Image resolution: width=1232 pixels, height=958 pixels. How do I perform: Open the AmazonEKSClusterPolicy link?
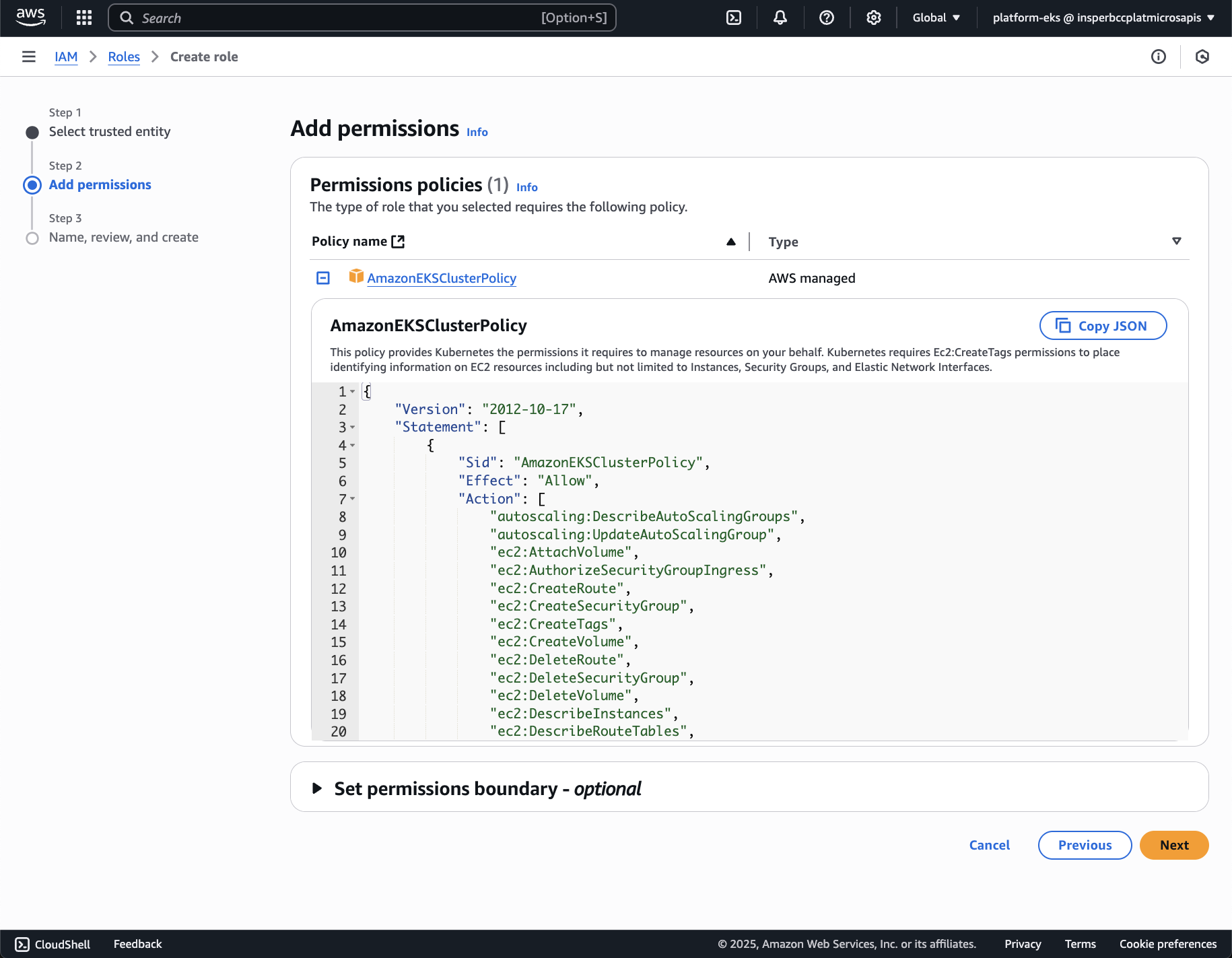click(x=442, y=278)
